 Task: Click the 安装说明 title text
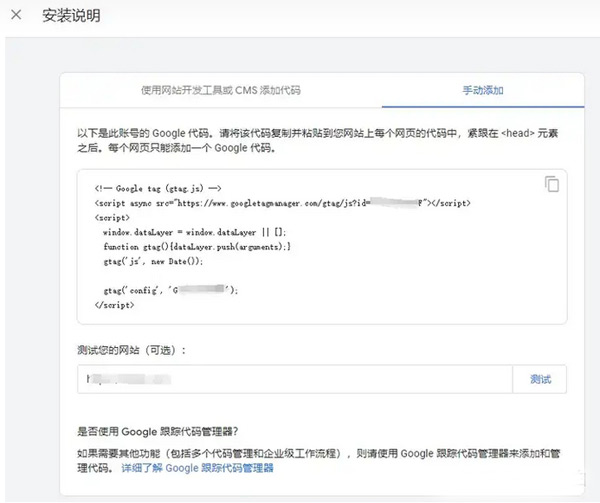tap(72, 16)
